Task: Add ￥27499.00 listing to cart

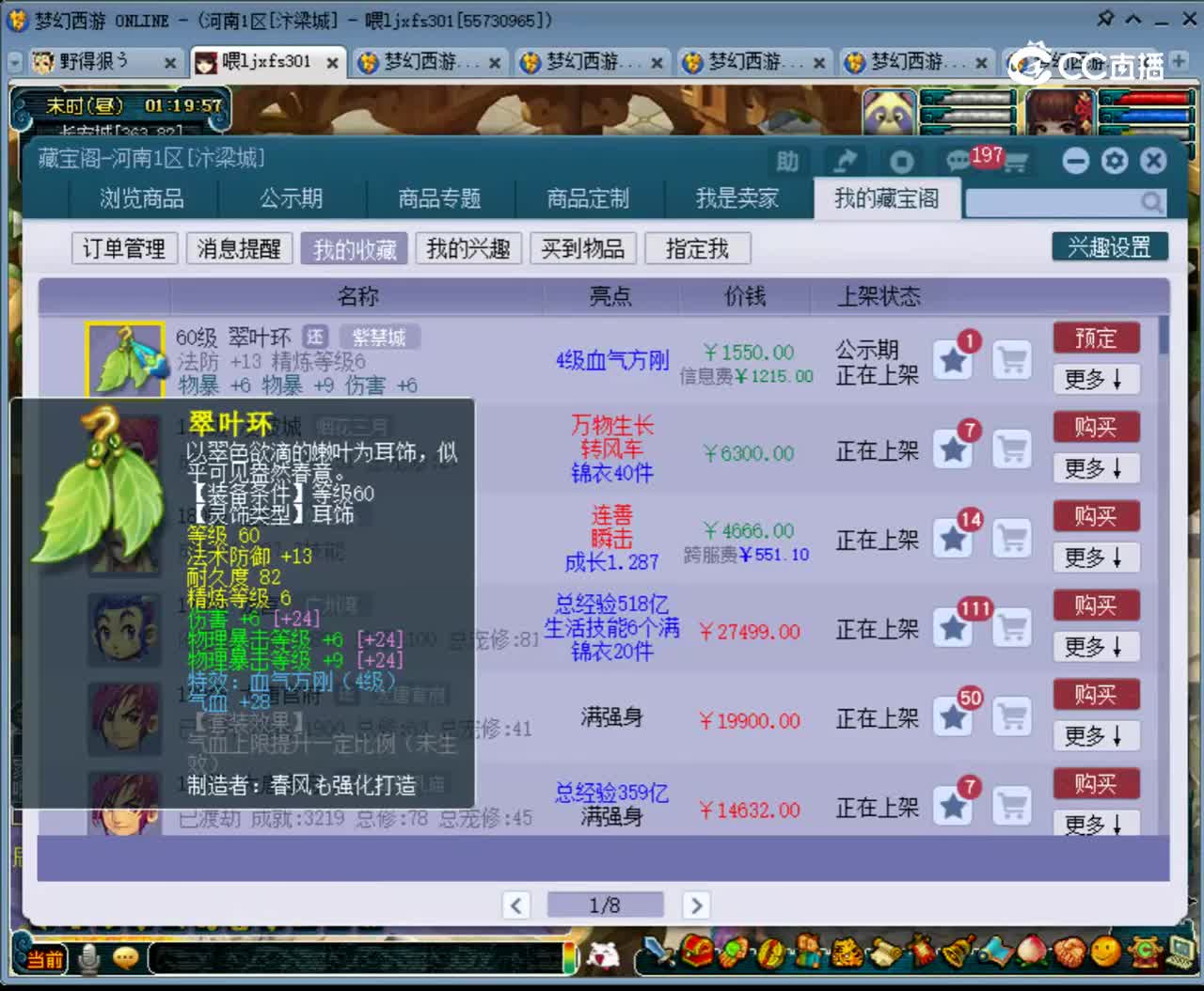Action: coord(1012,628)
